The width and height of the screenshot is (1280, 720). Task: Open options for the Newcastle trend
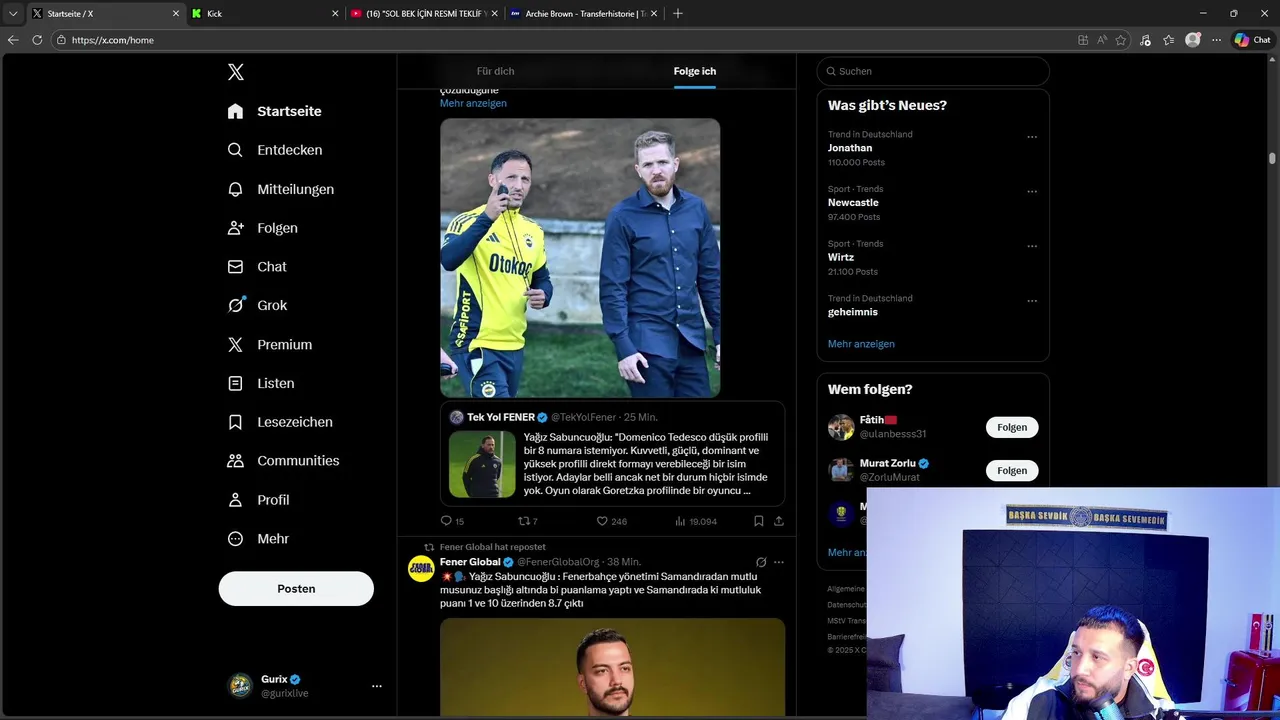[x=1032, y=191]
